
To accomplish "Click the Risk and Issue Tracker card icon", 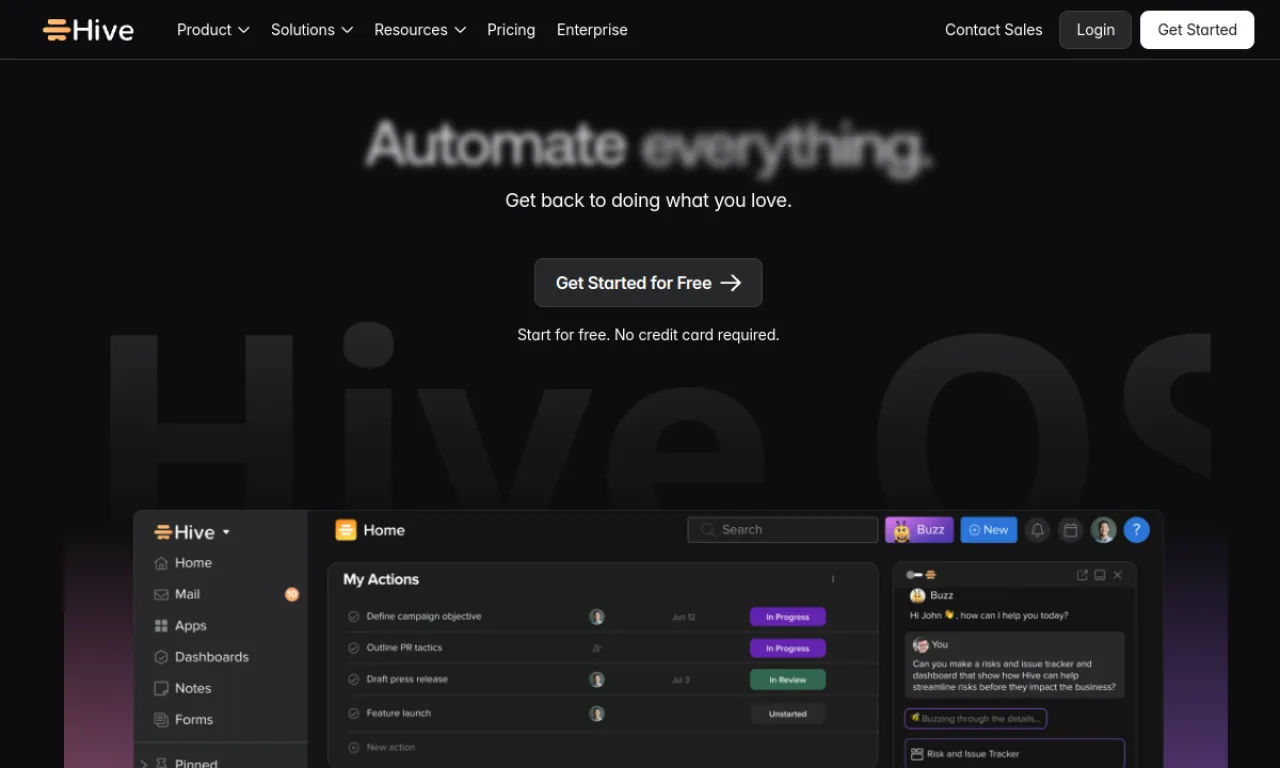I will pos(917,754).
